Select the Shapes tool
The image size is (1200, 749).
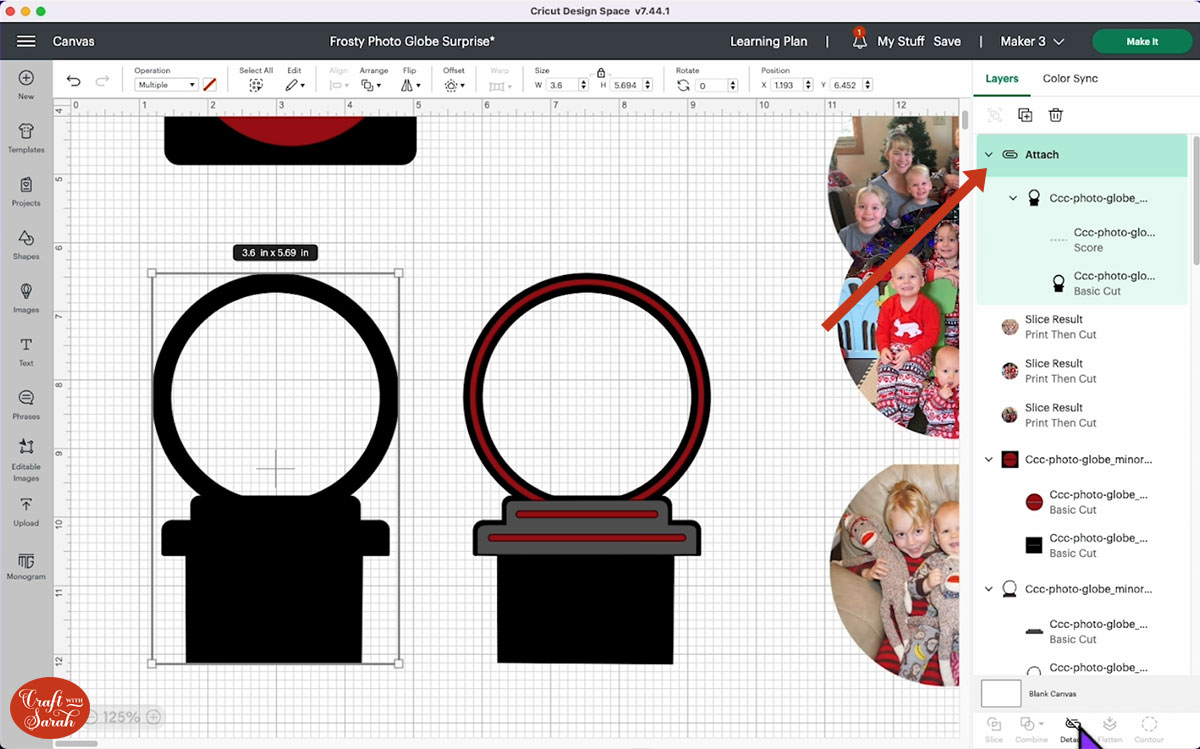tap(26, 243)
